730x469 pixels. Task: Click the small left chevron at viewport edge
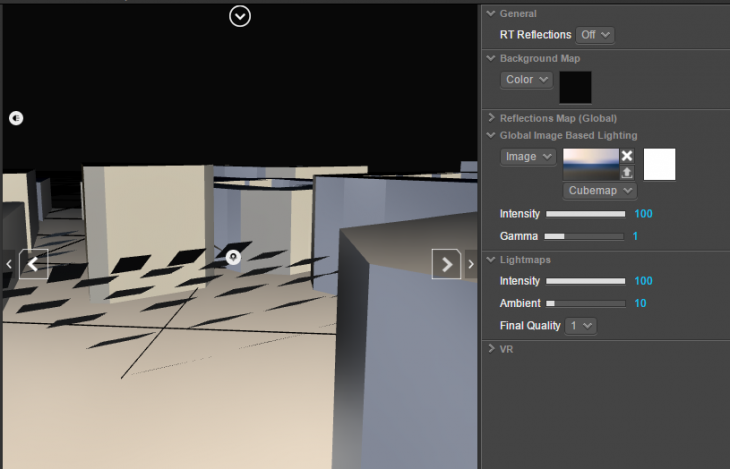coord(9,264)
